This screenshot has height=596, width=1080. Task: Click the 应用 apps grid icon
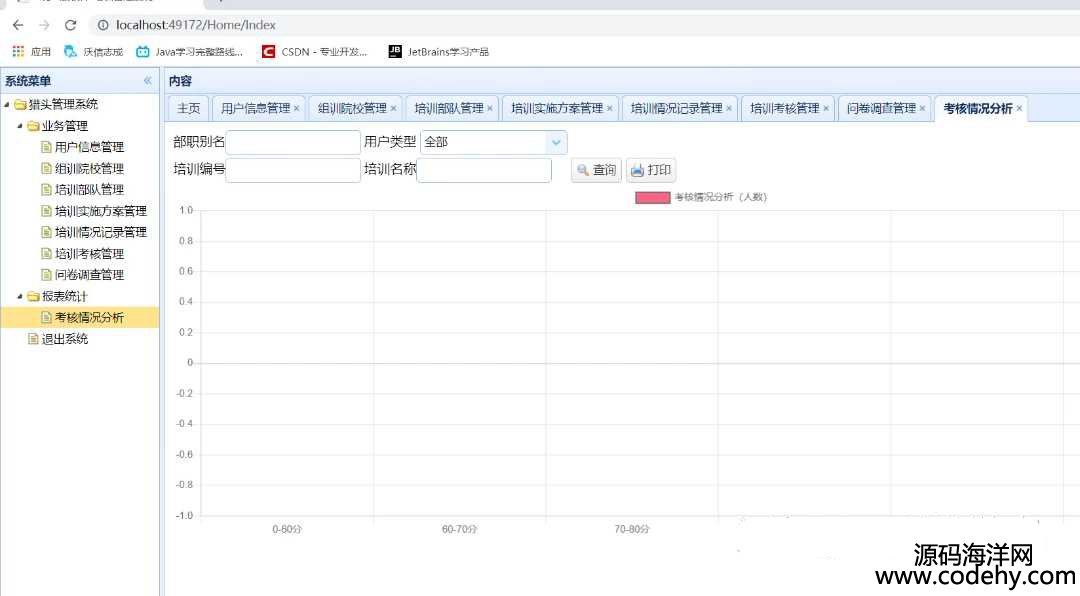(x=18, y=51)
